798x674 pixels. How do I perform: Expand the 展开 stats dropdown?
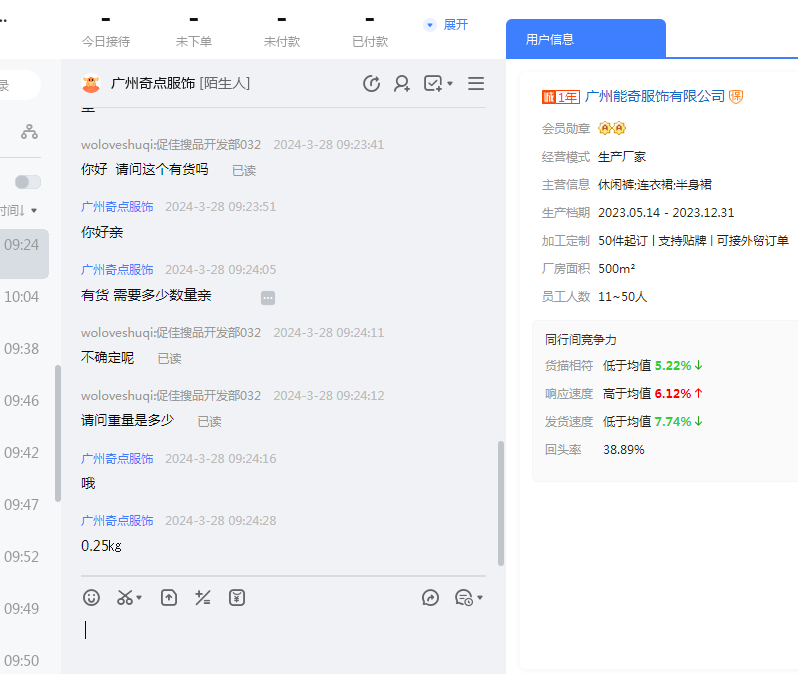(x=446, y=24)
